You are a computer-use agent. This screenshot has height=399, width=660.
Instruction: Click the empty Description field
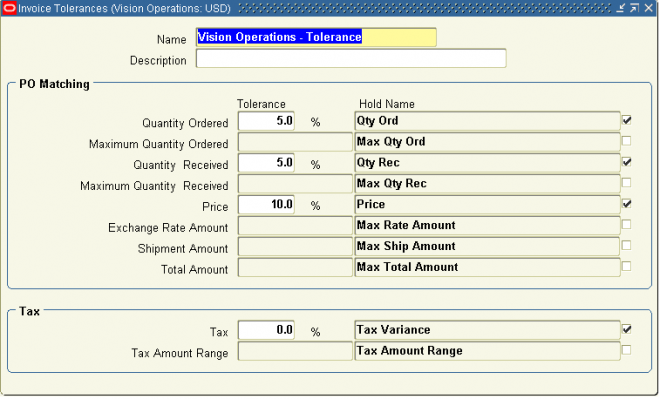tap(351, 58)
